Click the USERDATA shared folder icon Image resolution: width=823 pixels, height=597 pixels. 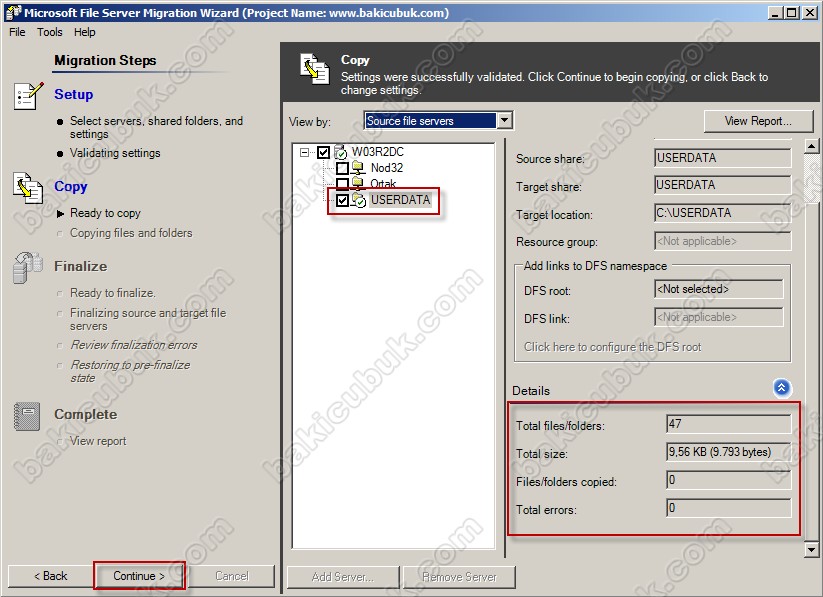pos(358,200)
